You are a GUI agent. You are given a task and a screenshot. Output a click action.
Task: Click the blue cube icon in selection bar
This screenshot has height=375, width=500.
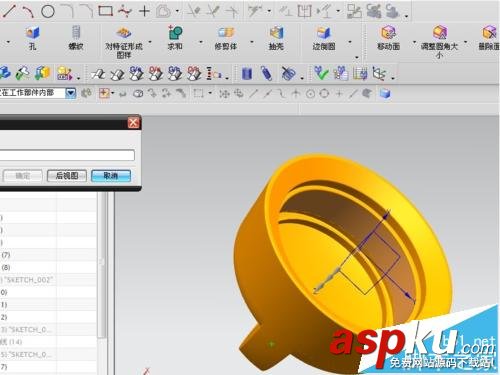coord(385,94)
